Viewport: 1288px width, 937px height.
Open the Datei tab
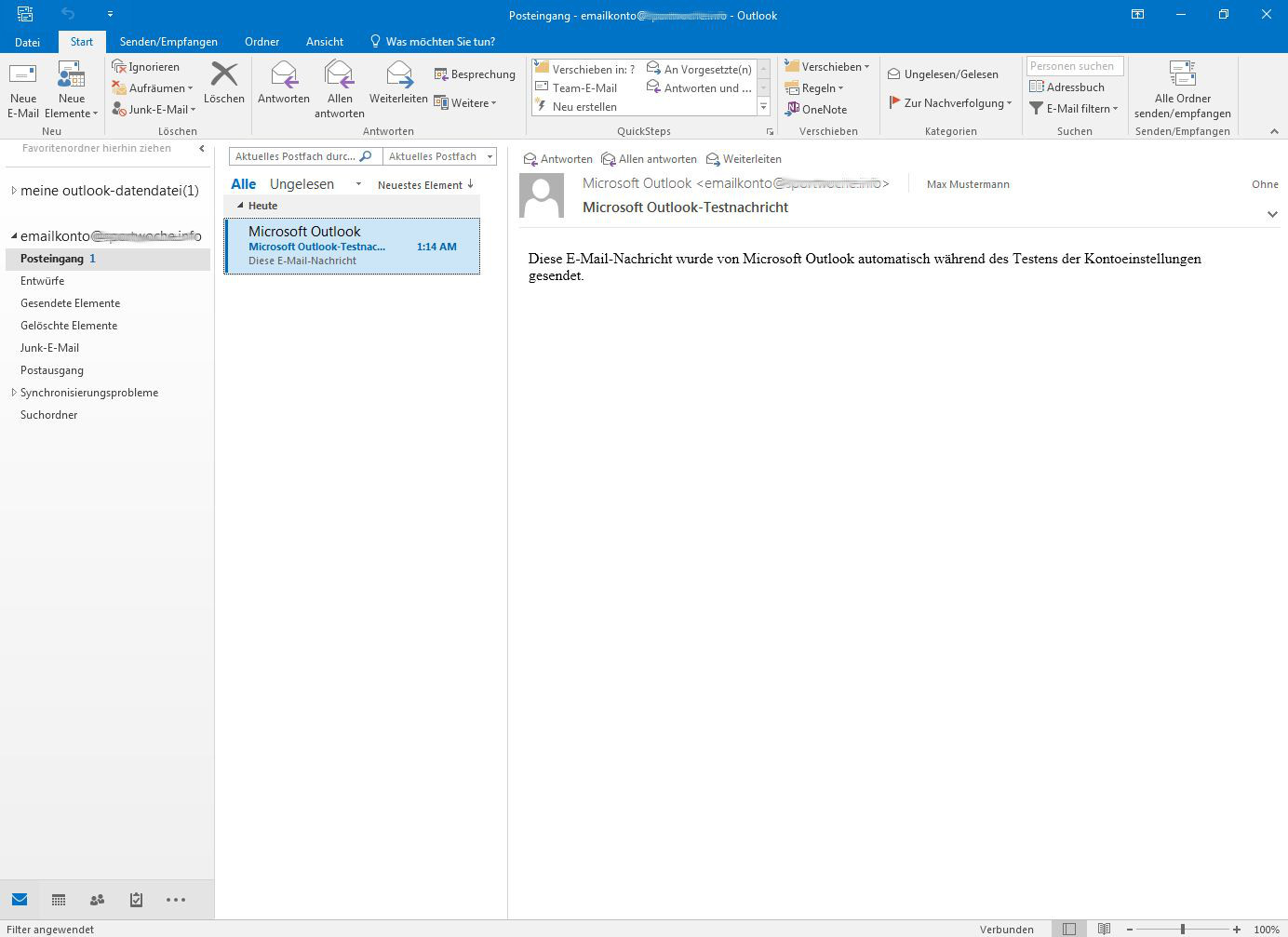click(x=27, y=42)
